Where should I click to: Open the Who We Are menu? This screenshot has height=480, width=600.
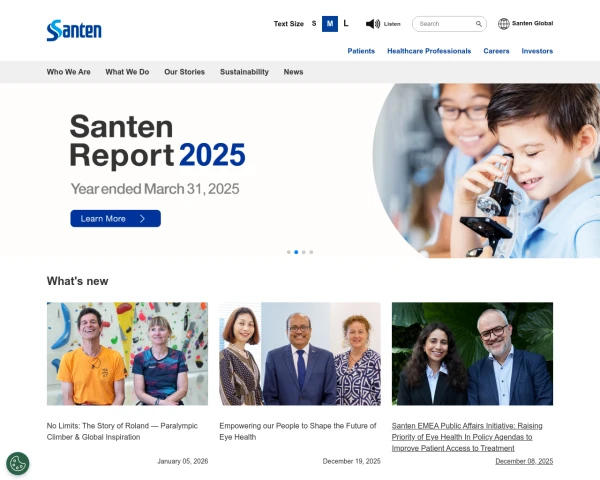(x=68, y=72)
